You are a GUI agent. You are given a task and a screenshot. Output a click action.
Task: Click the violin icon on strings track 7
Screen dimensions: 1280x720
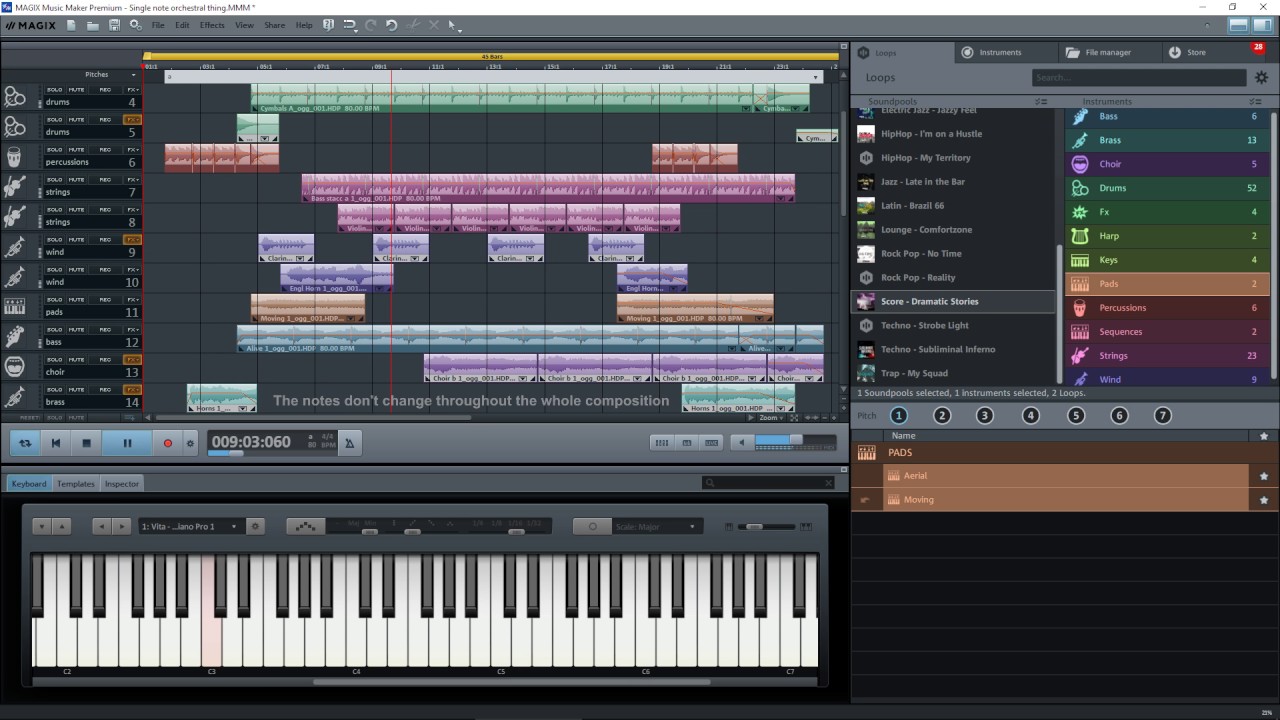(14, 187)
